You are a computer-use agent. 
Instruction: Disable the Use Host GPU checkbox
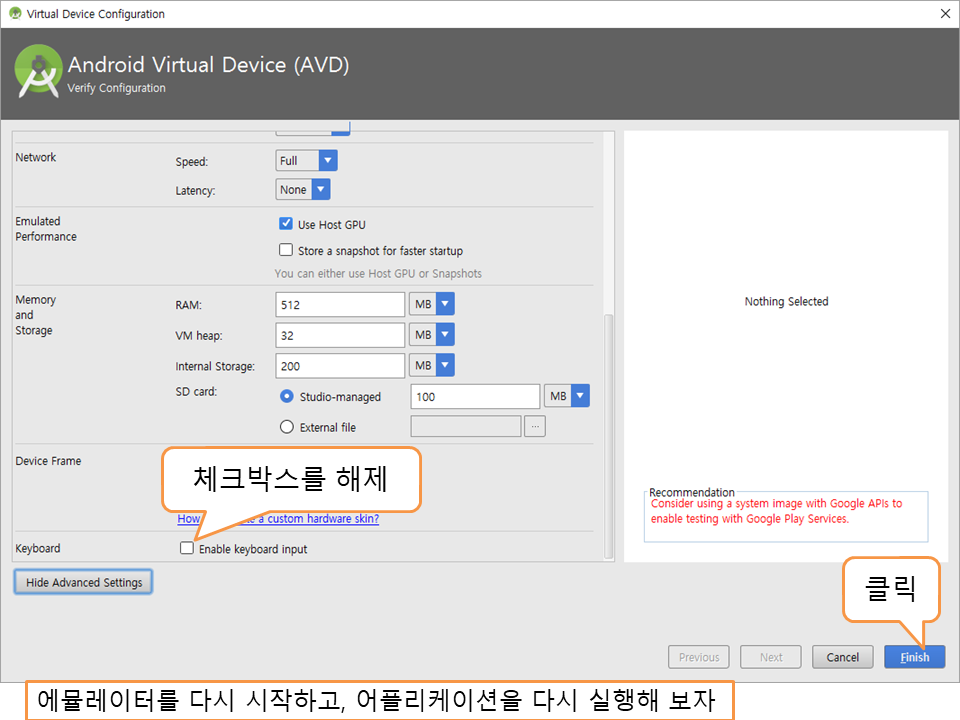click(x=286, y=224)
